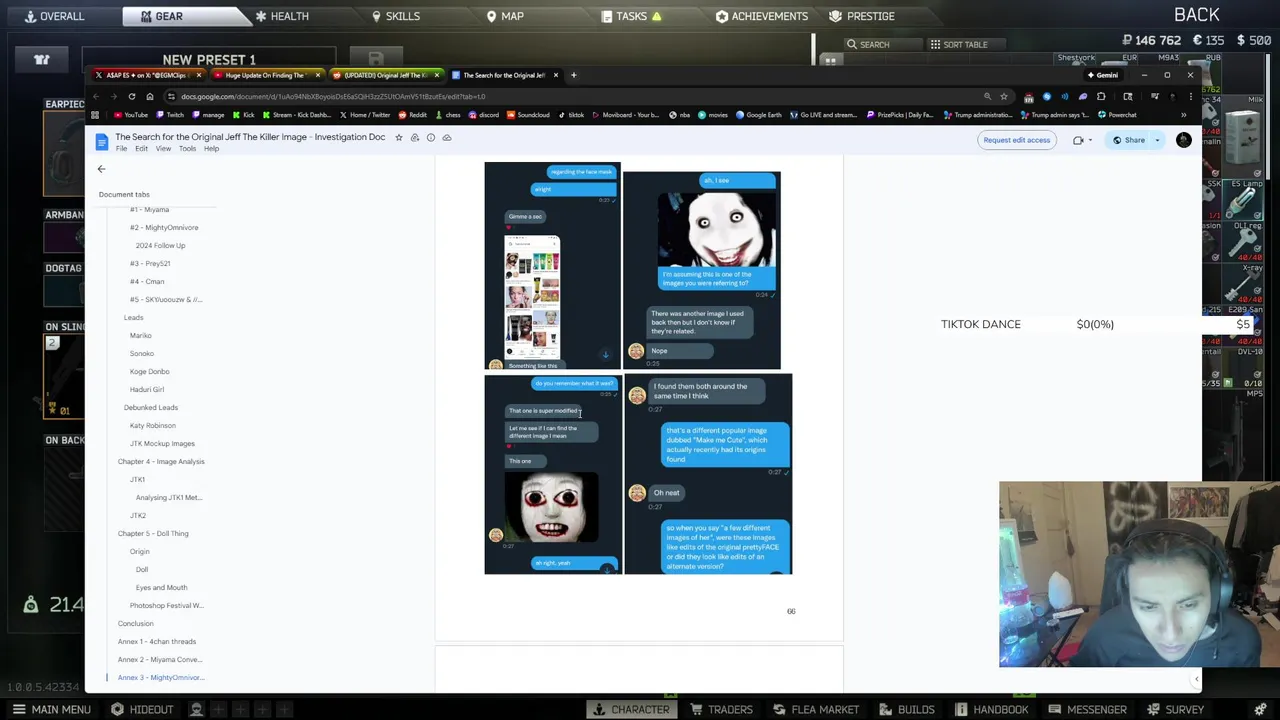Select Koge Donbo document tab
The height and width of the screenshot is (720, 1280).
(x=149, y=371)
